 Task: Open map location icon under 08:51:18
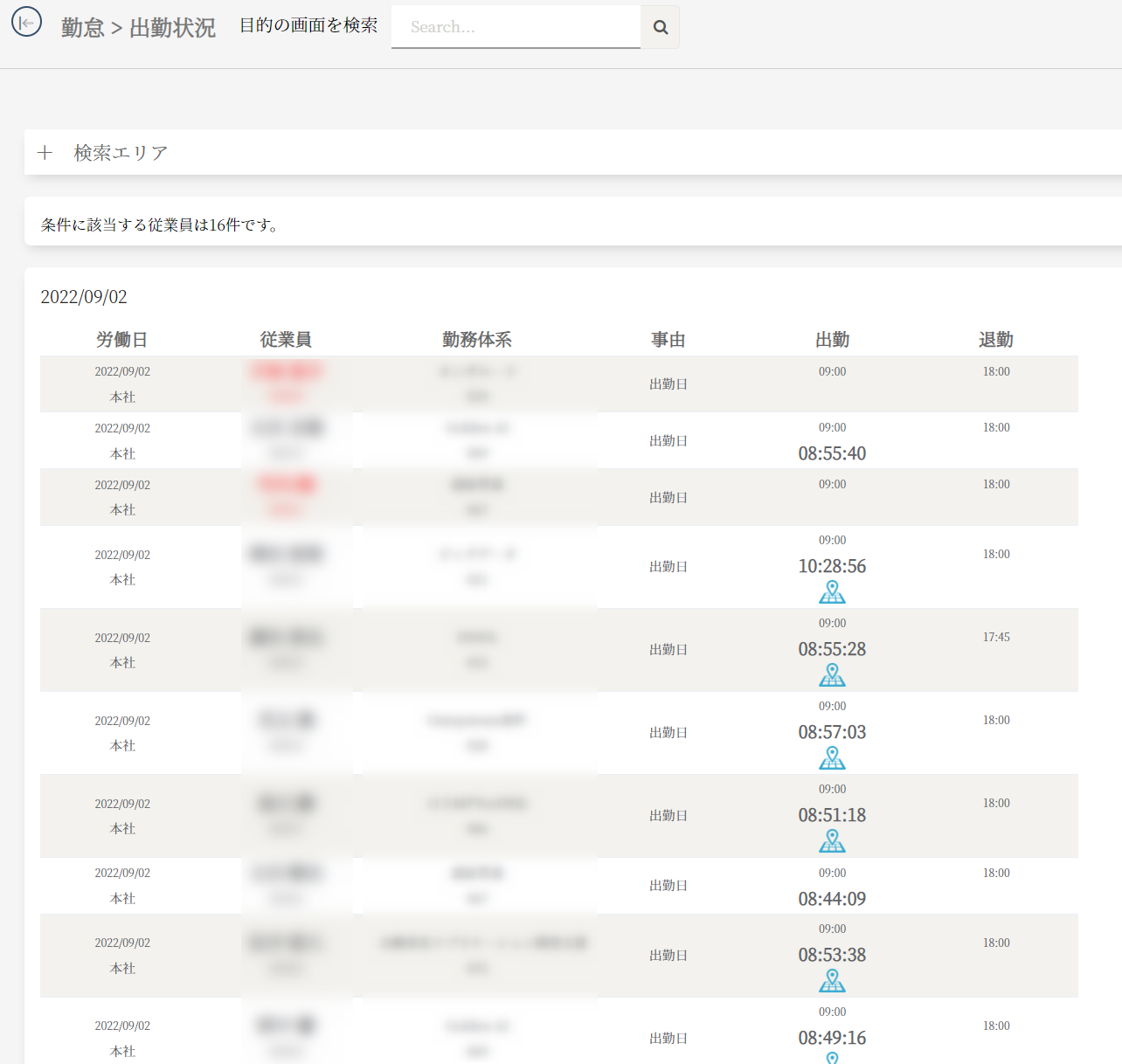[x=832, y=841]
